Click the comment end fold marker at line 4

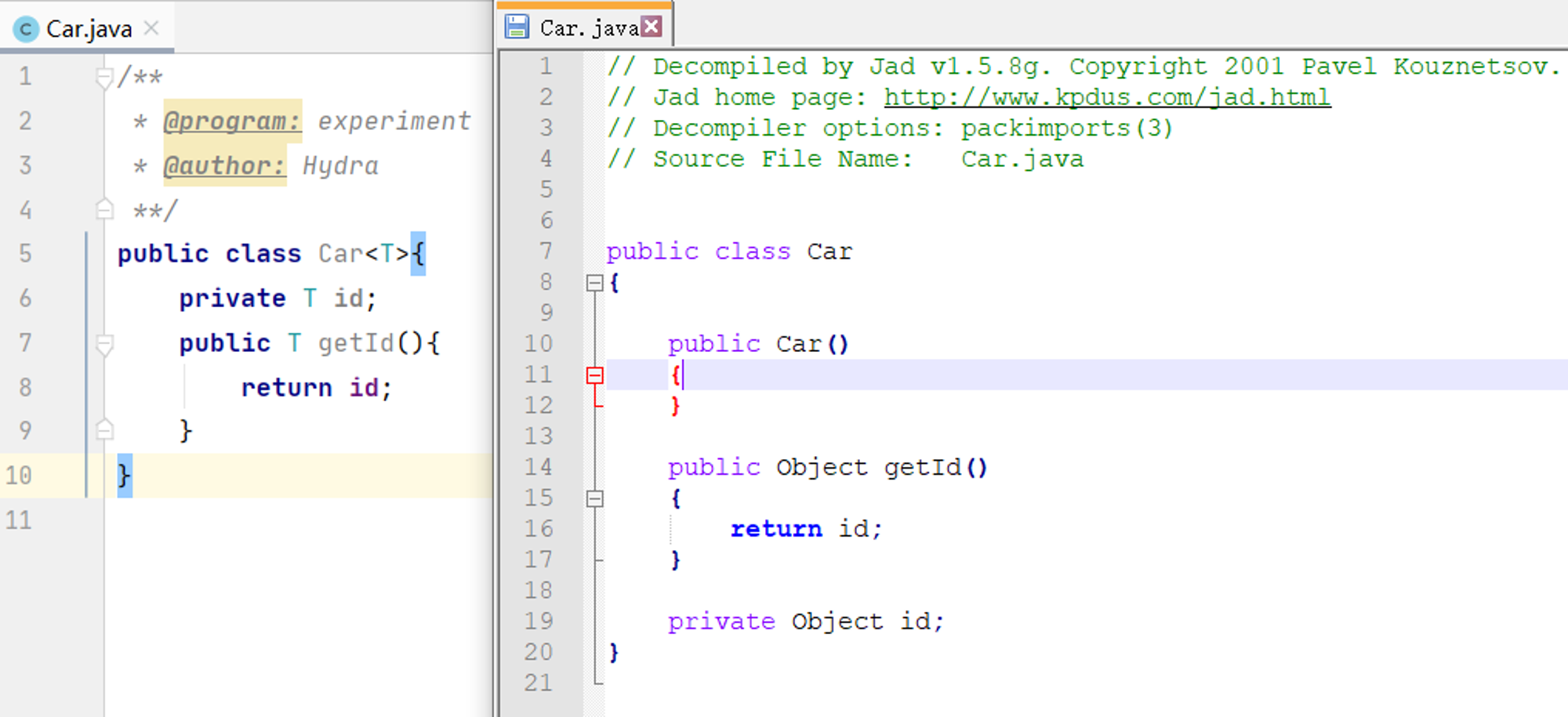point(103,209)
